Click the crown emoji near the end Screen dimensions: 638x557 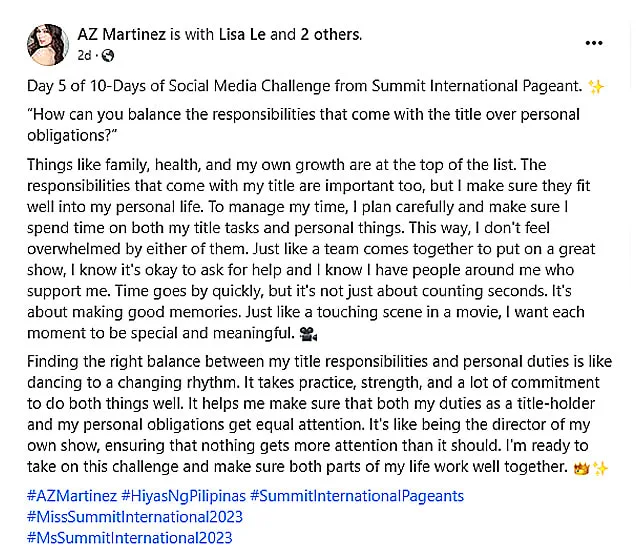tap(581, 468)
